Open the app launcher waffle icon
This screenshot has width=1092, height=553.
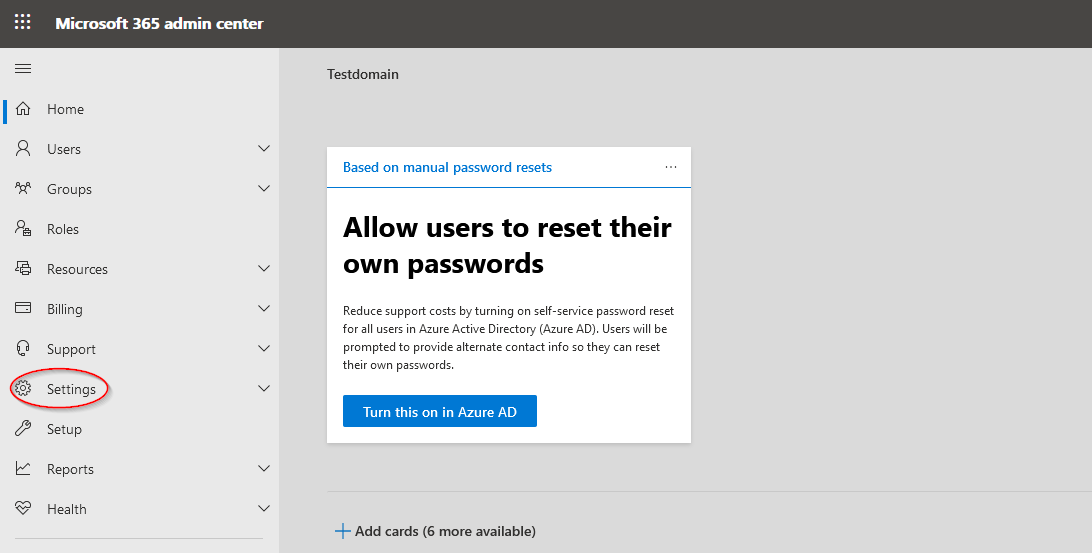(22, 22)
